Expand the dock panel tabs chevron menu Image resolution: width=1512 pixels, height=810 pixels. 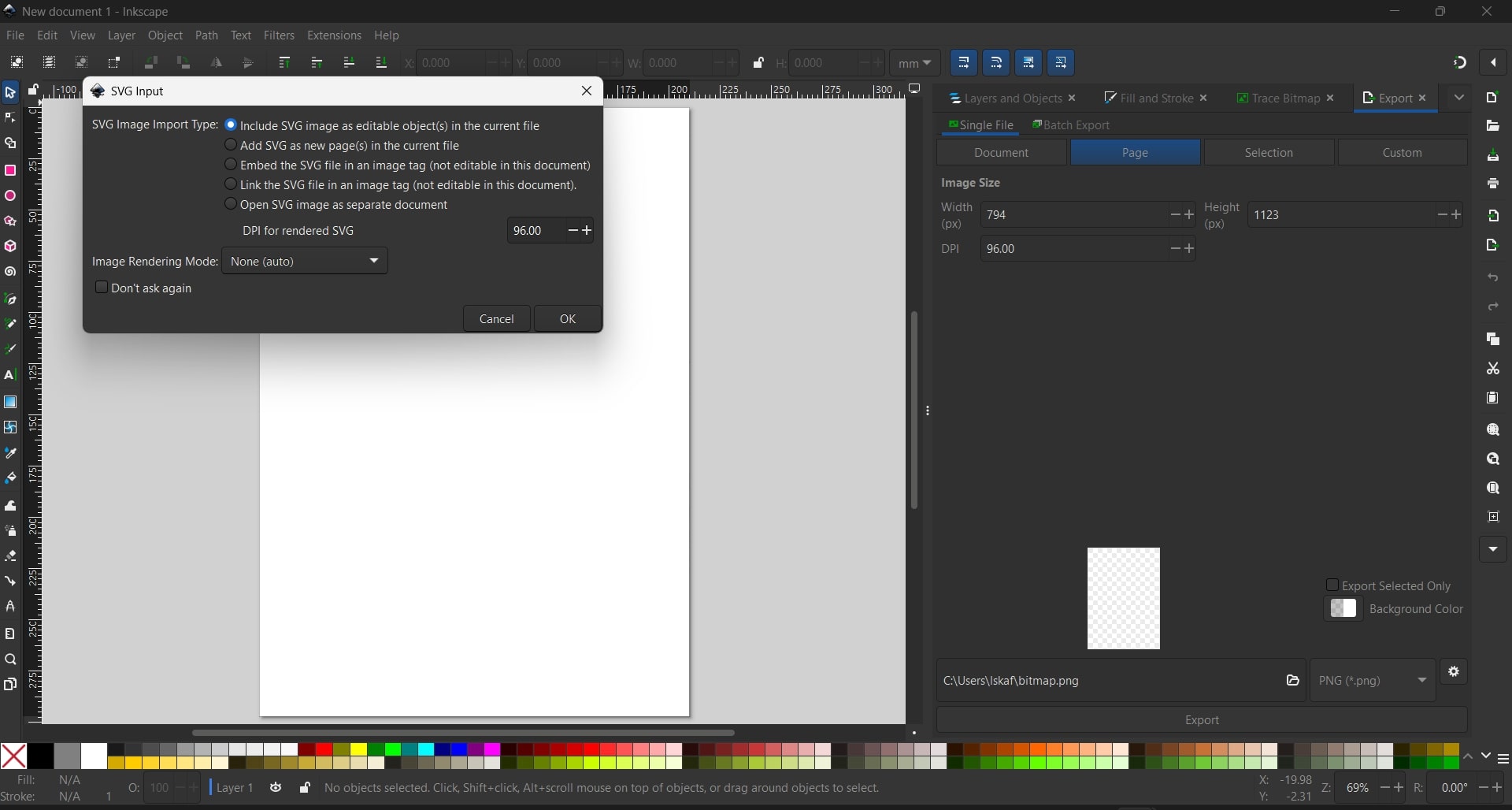[x=1459, y=98]
